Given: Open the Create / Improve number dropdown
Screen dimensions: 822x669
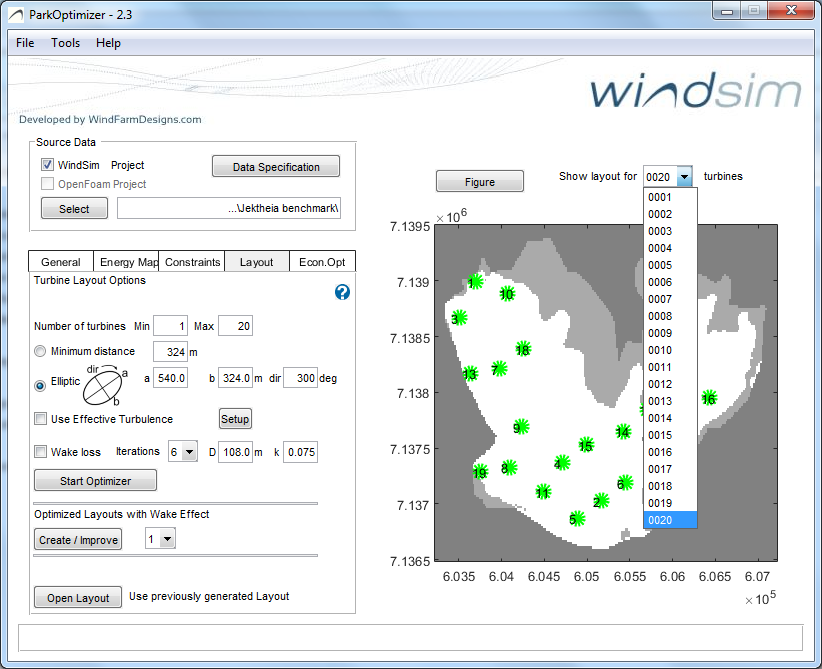Looking at the screenshot, I should click(x=167, y=538).
